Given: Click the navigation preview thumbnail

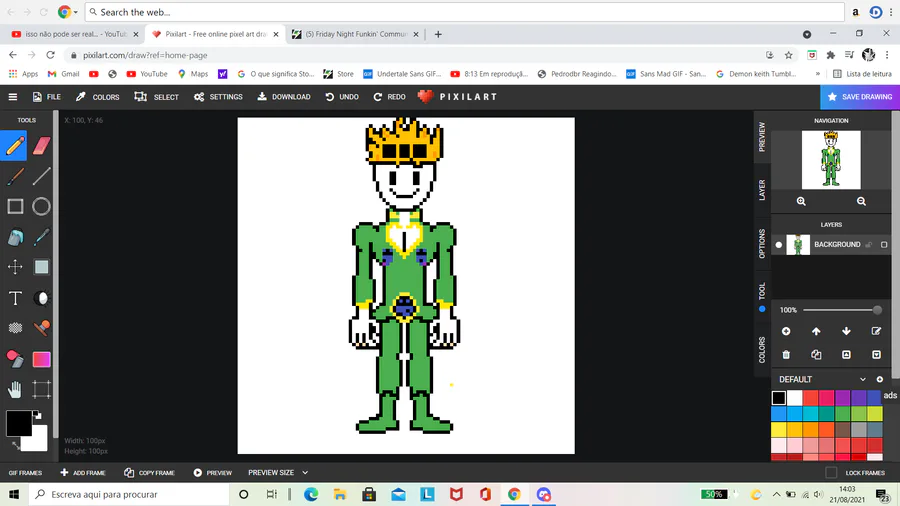Looking at the screenshot, I should point(831,160).
